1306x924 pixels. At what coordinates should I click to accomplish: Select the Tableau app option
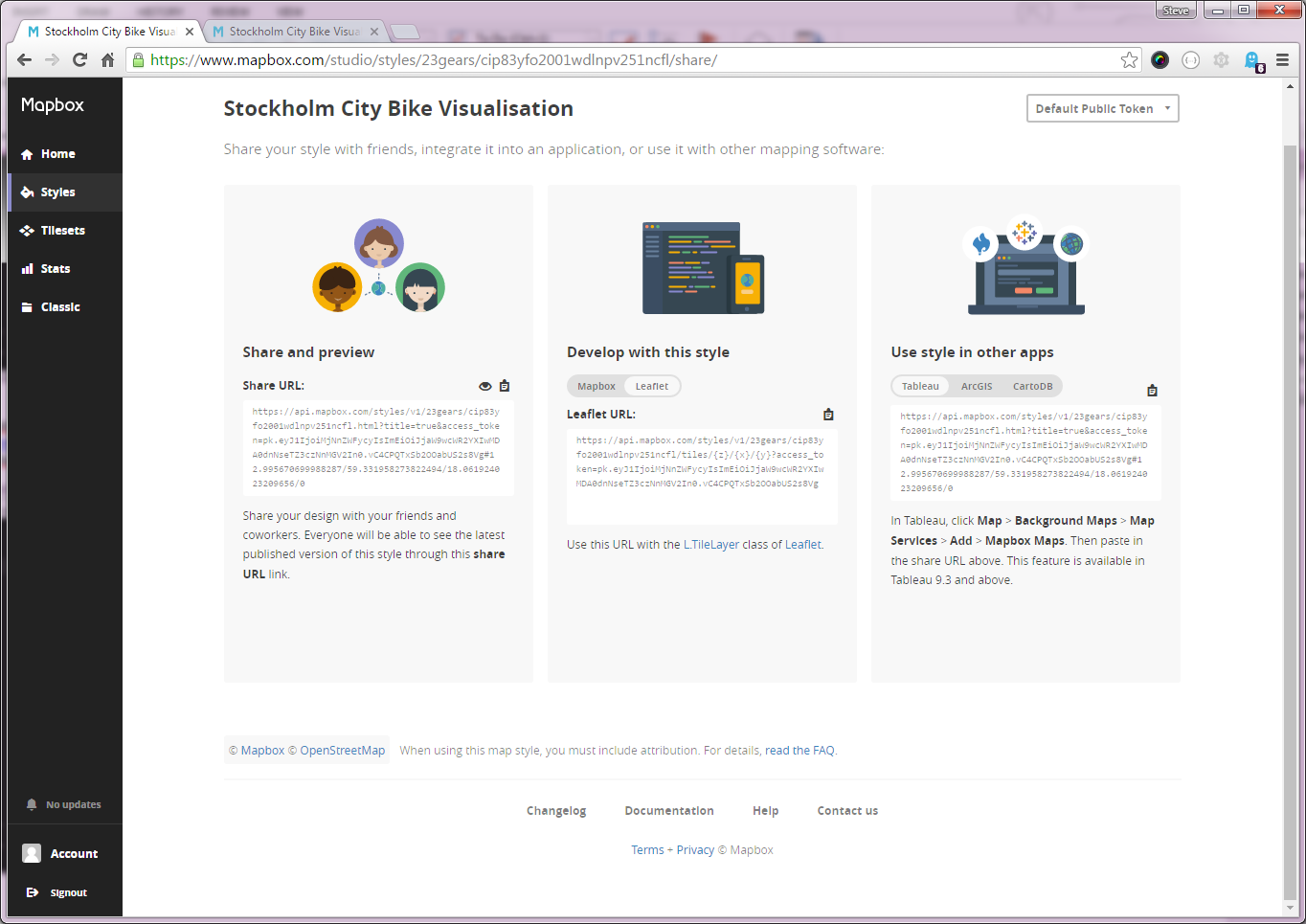click(x=920, y=386)
